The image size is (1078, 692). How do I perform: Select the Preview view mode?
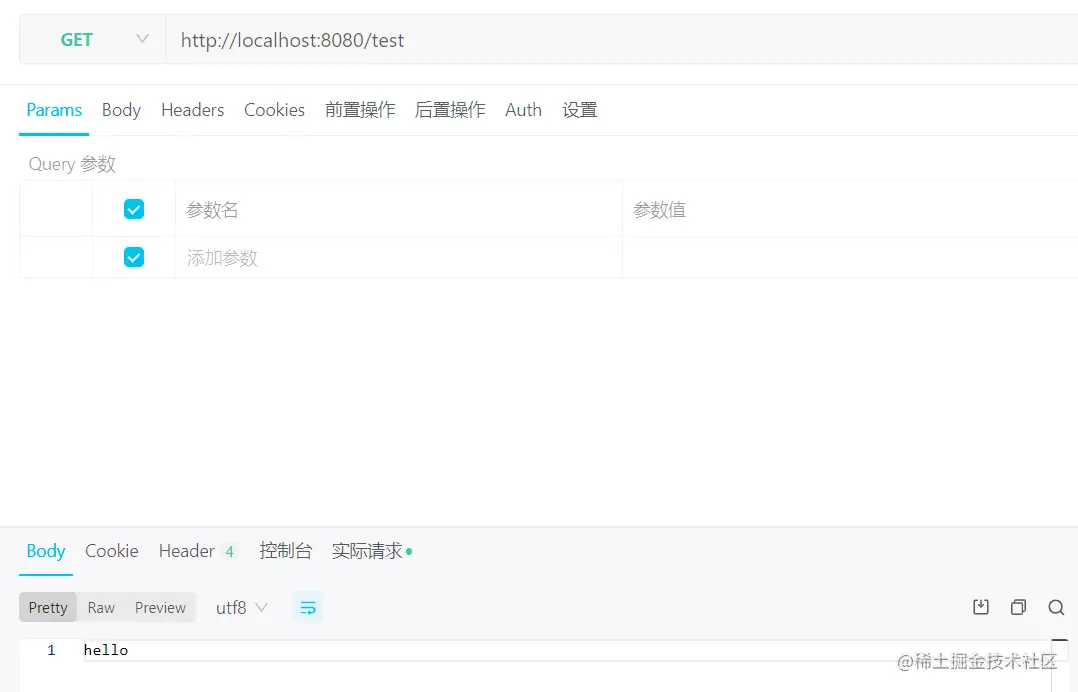tap(160, 607)
